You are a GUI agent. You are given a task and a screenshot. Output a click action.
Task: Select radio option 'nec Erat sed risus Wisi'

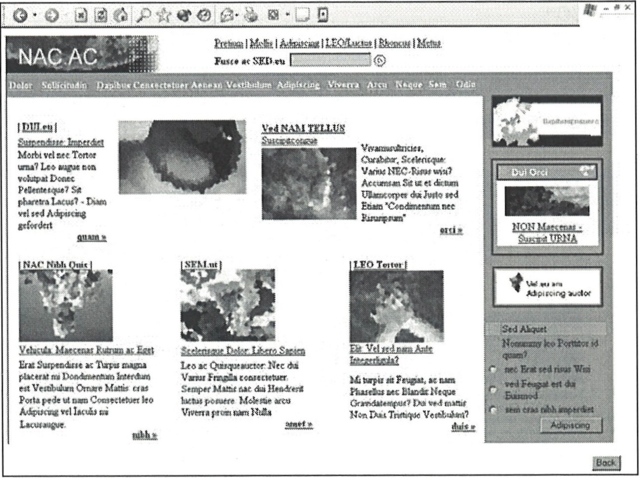pyautogui.click(x=493, y=370)
